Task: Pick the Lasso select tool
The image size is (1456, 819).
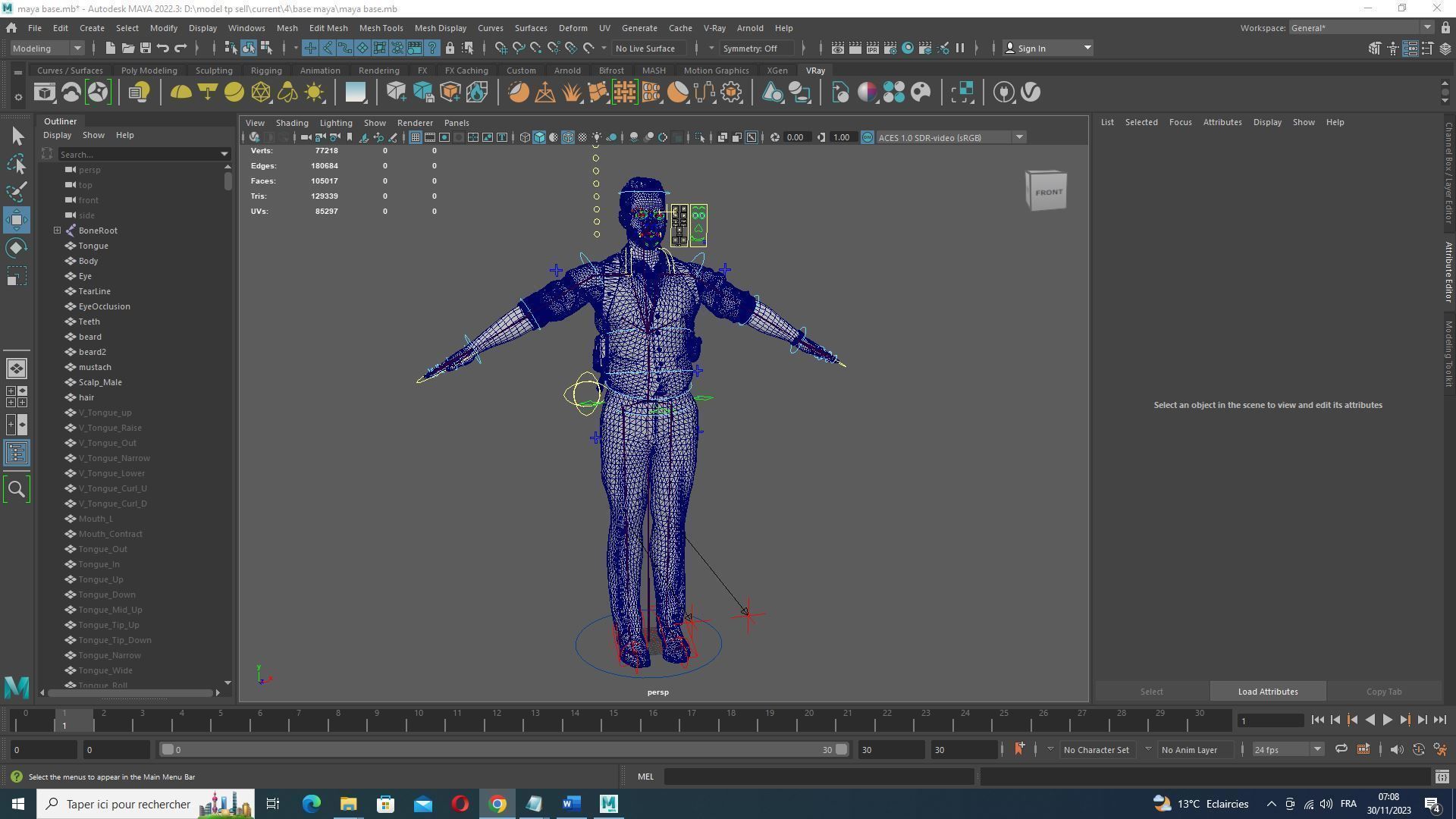Action: pyautogui.click(x=17, y=164)
